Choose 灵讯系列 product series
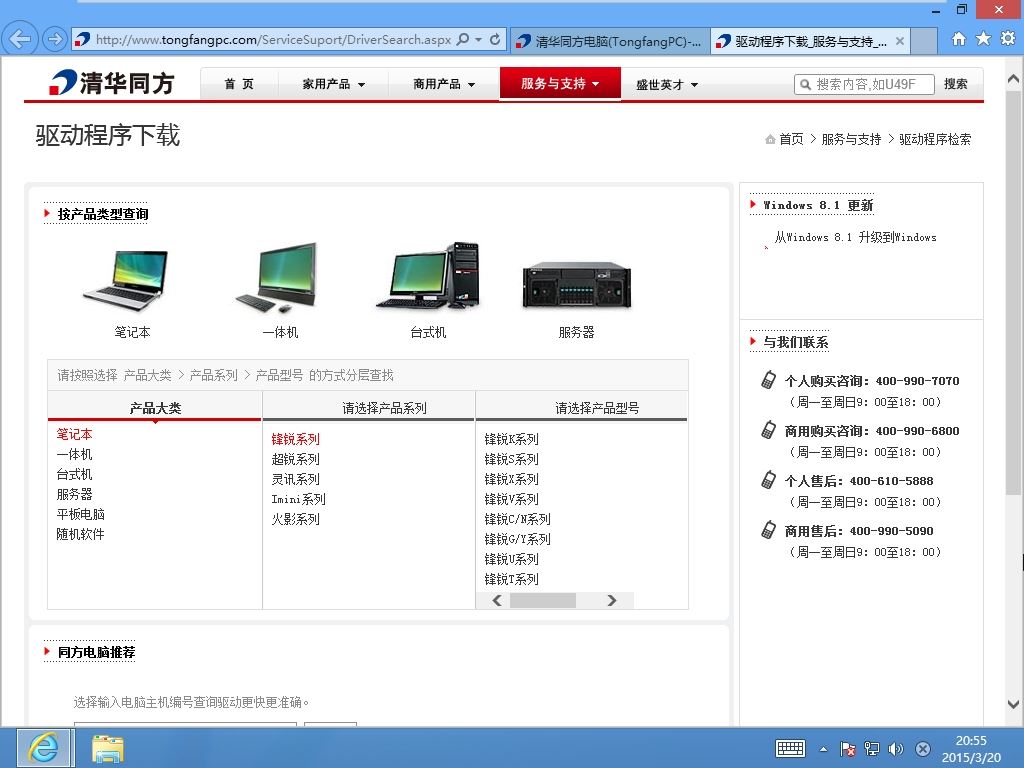1024x768 pixels. [296, 479]
